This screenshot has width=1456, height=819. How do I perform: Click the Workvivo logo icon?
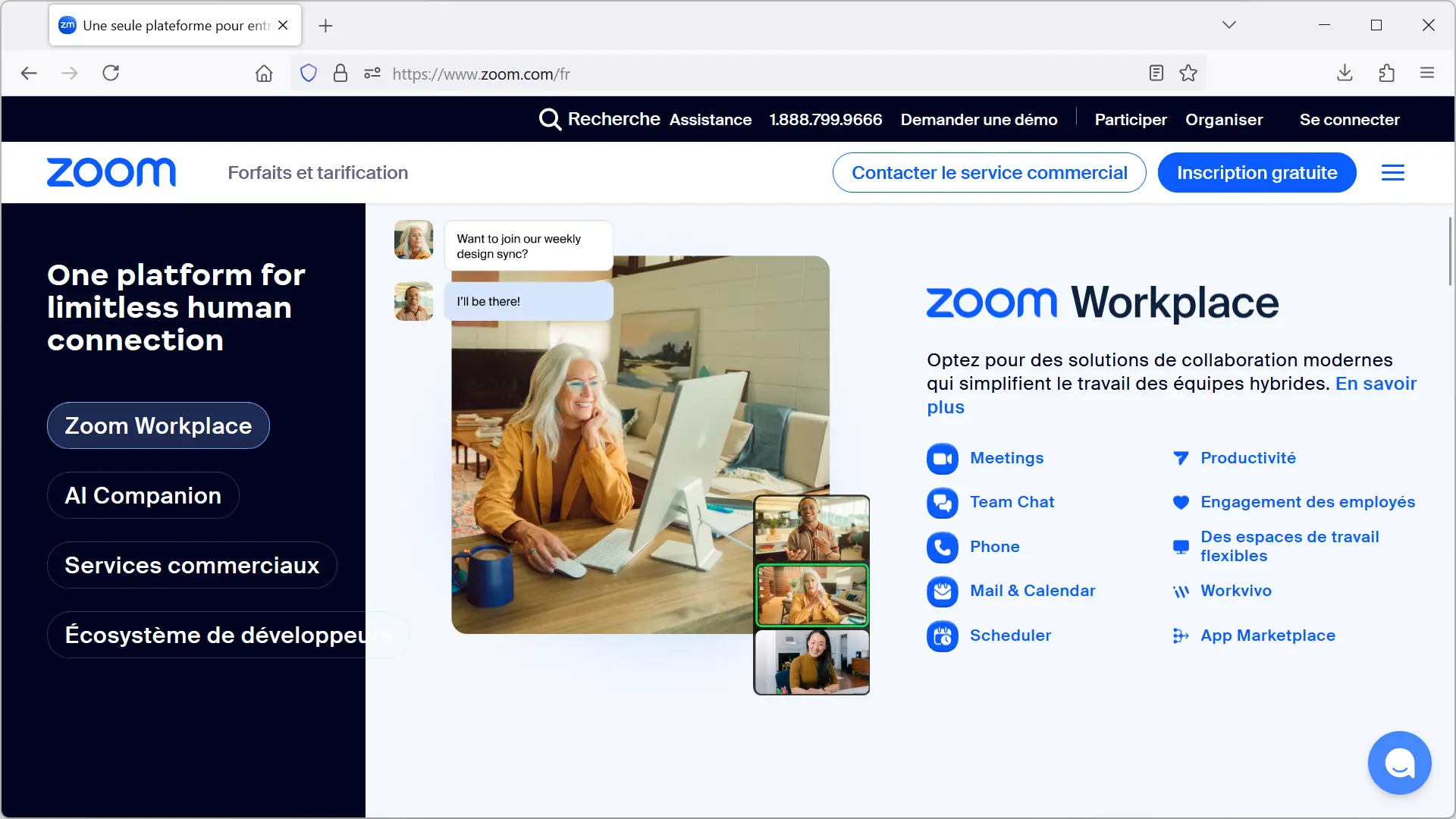[1181, 591]
